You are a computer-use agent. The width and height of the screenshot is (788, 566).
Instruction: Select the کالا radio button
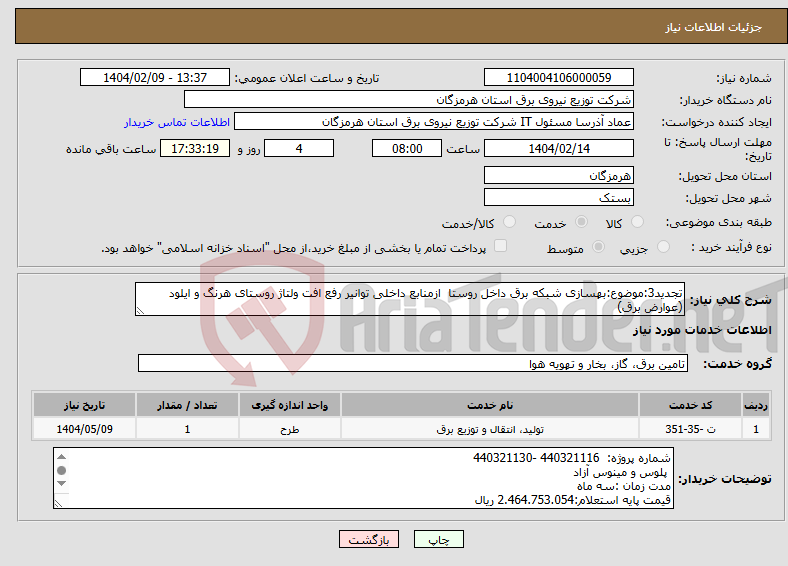point(637,222)
